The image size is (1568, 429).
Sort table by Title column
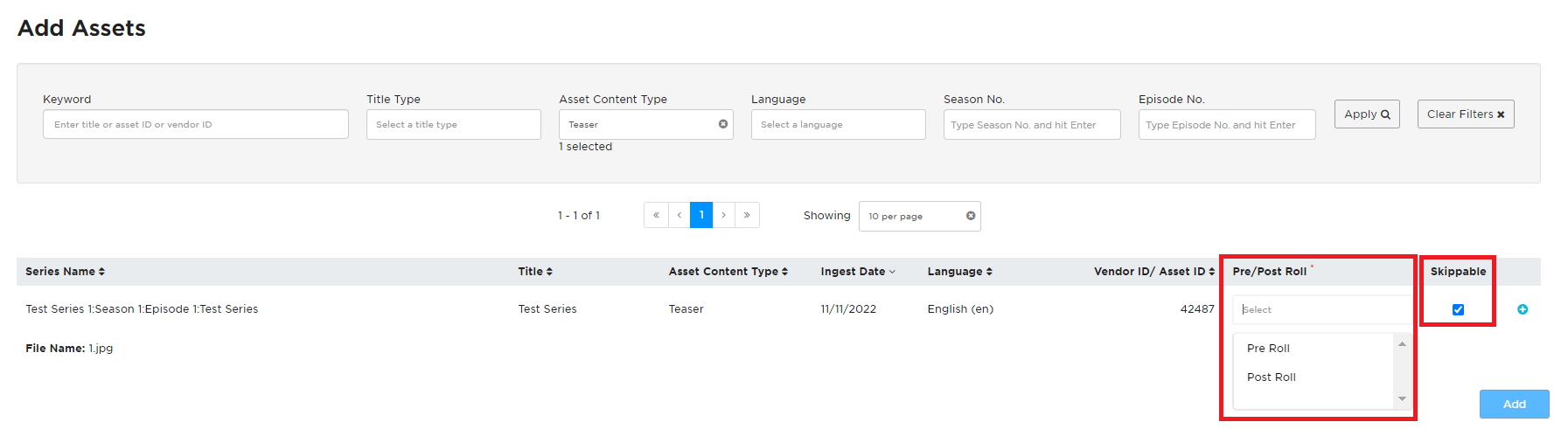coord(535,272)
